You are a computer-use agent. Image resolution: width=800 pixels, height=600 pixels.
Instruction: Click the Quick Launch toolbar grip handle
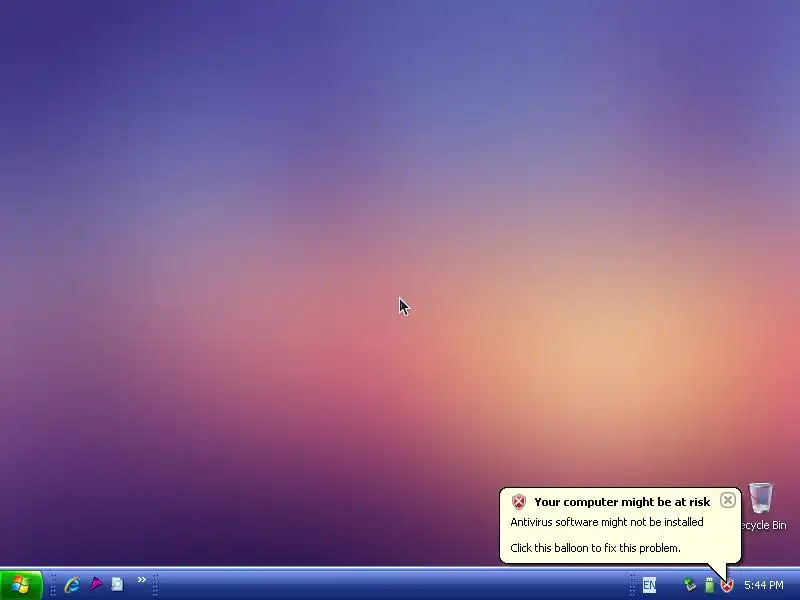(x=53, y=585)
